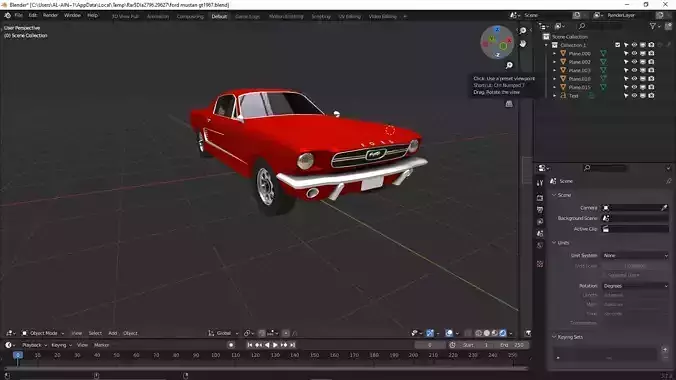
Task: Switch to Scripting workspace tab
Action: 321,16
